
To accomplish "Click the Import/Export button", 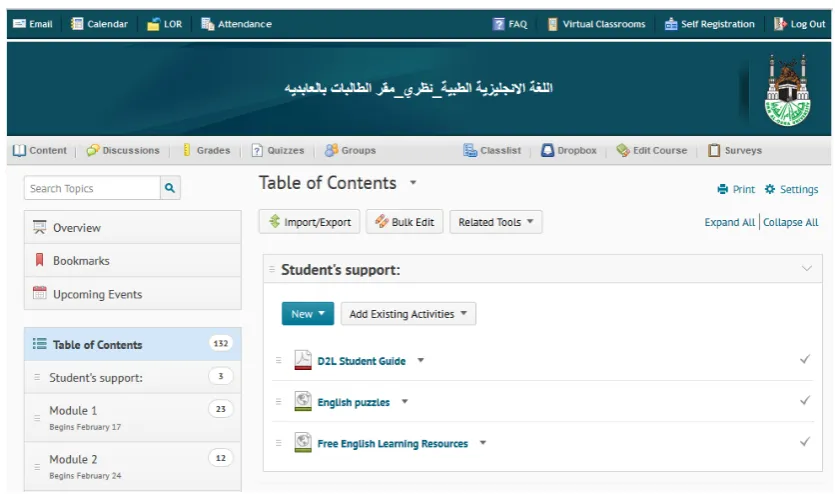I will (x=309, y=222).
